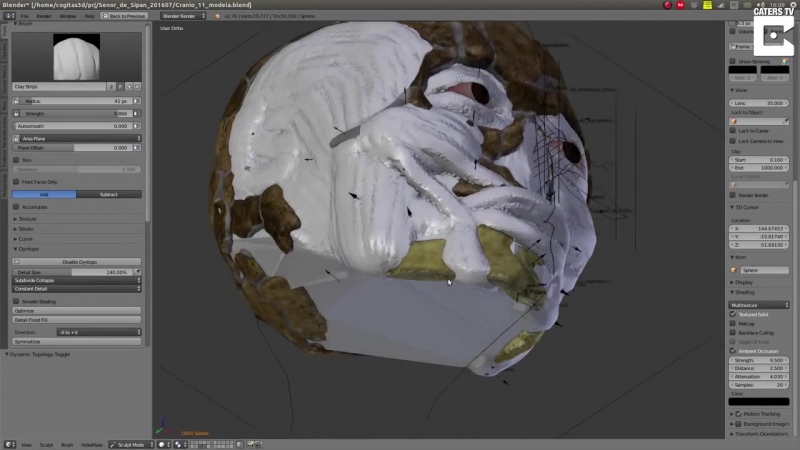Click the Symmetrize button
This screenshot has width=800, height=450.
(x=77, y=342)
